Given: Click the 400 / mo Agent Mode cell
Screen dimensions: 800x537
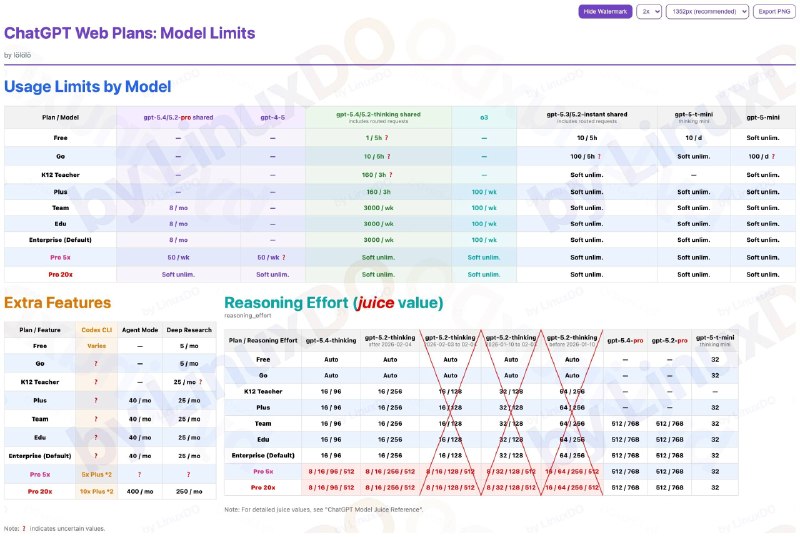Looking at the screenshot, I should coord(139,491).
